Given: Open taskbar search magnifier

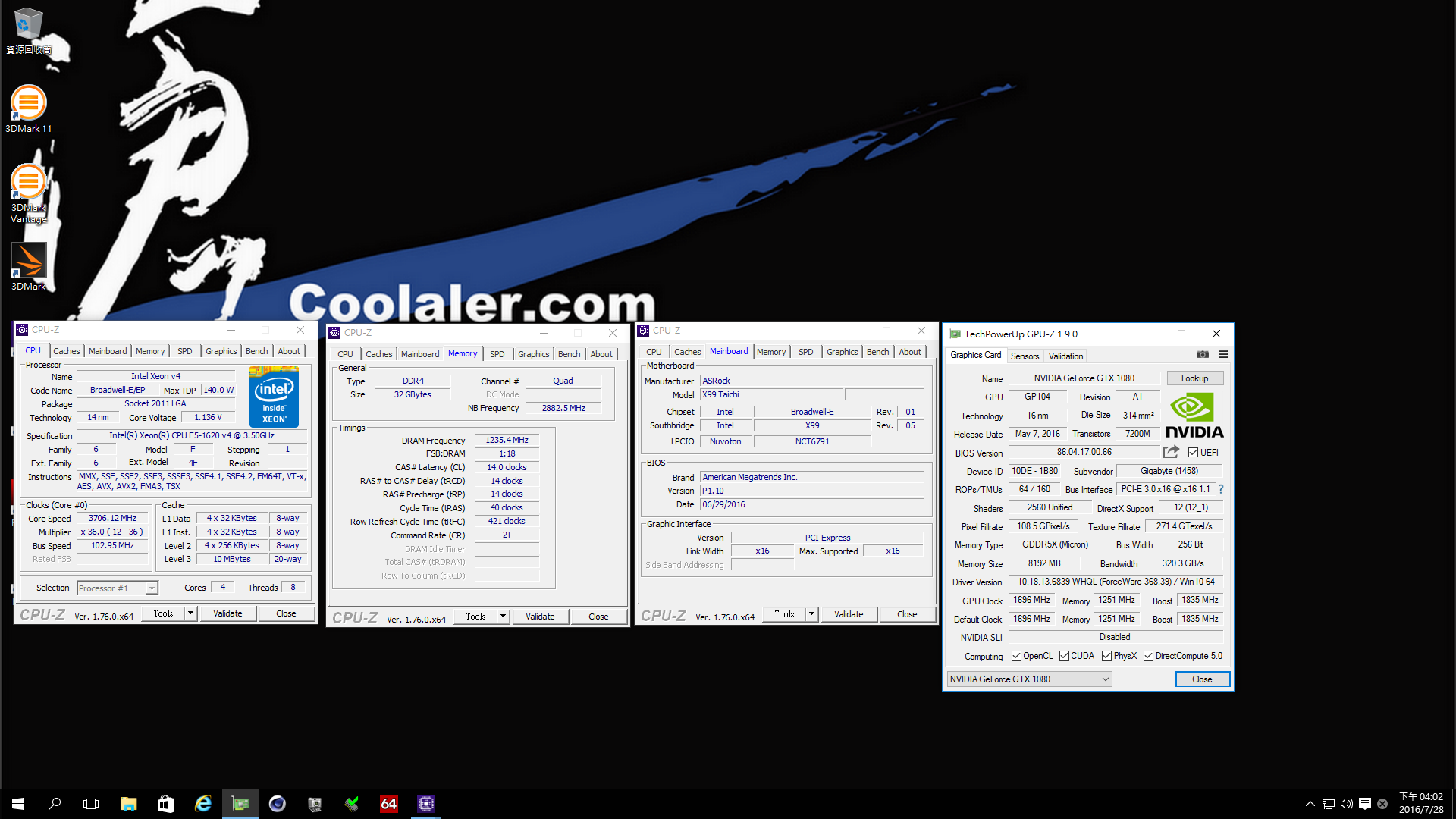Looking at the screenshot, I should coord(55,804).
